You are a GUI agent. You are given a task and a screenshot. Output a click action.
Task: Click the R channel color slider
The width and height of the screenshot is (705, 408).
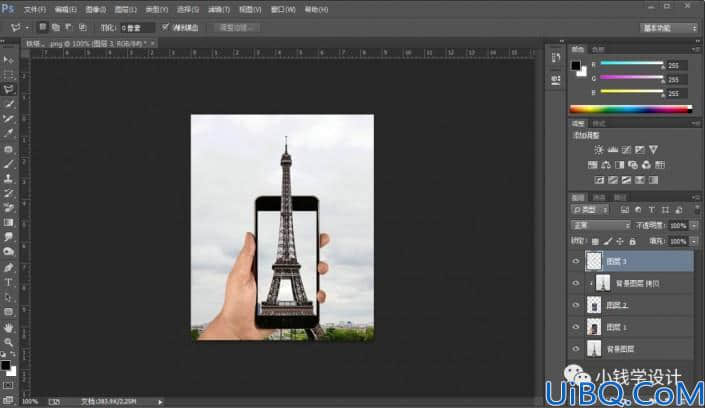click(x=632, y=64)
